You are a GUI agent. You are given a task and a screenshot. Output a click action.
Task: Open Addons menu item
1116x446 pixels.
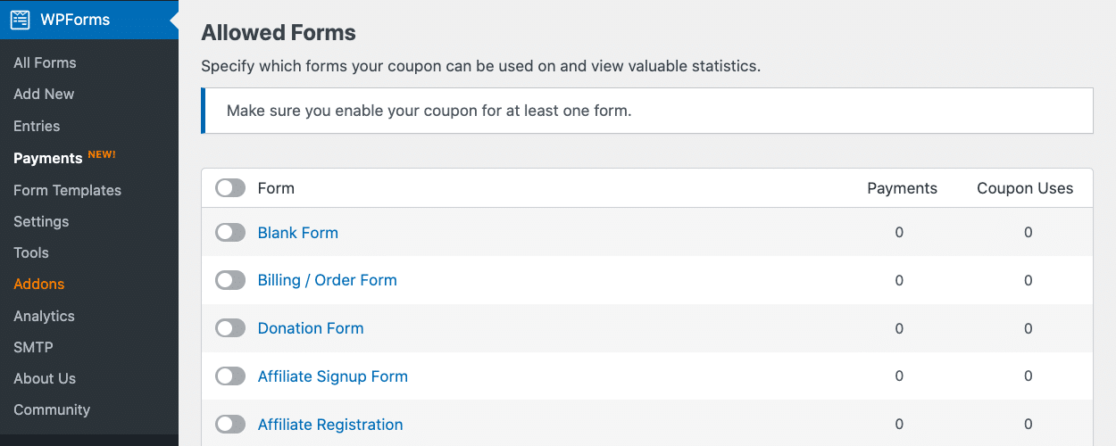tap(39, 284)
